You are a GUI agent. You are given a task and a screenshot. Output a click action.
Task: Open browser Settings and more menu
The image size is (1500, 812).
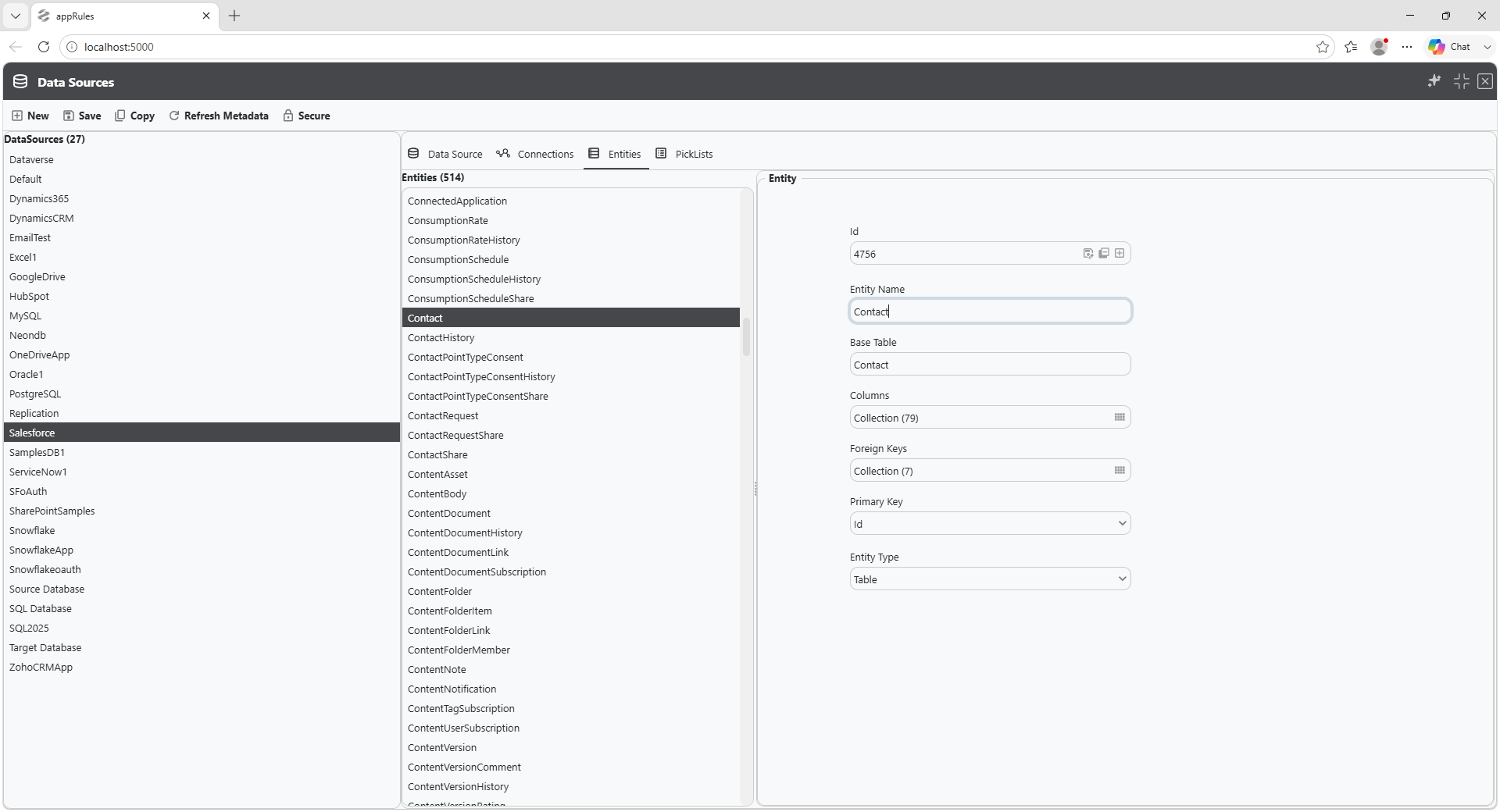click(1407, 47)
